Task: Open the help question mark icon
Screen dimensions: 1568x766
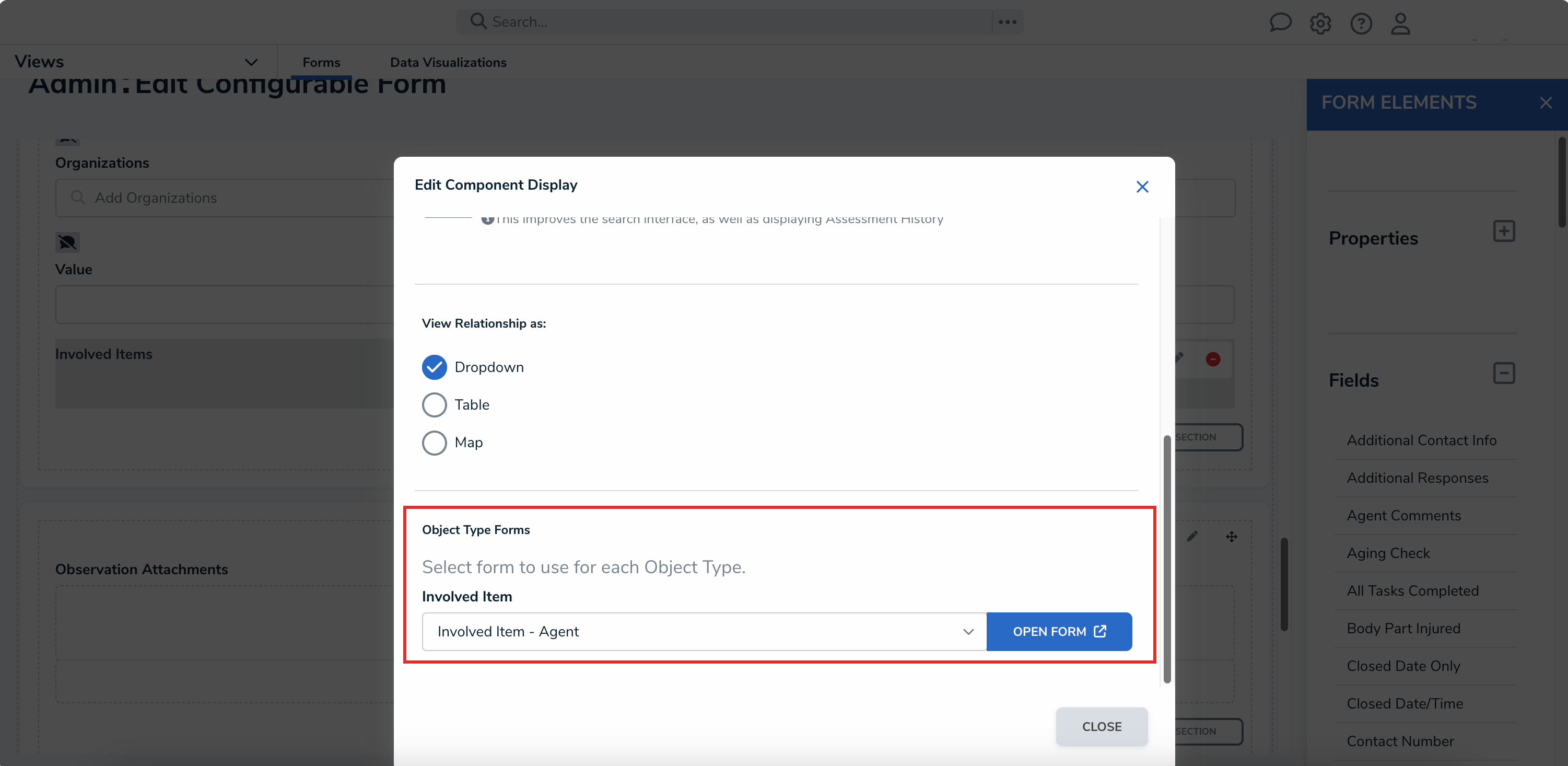Action: click(x=1362, y=23)
